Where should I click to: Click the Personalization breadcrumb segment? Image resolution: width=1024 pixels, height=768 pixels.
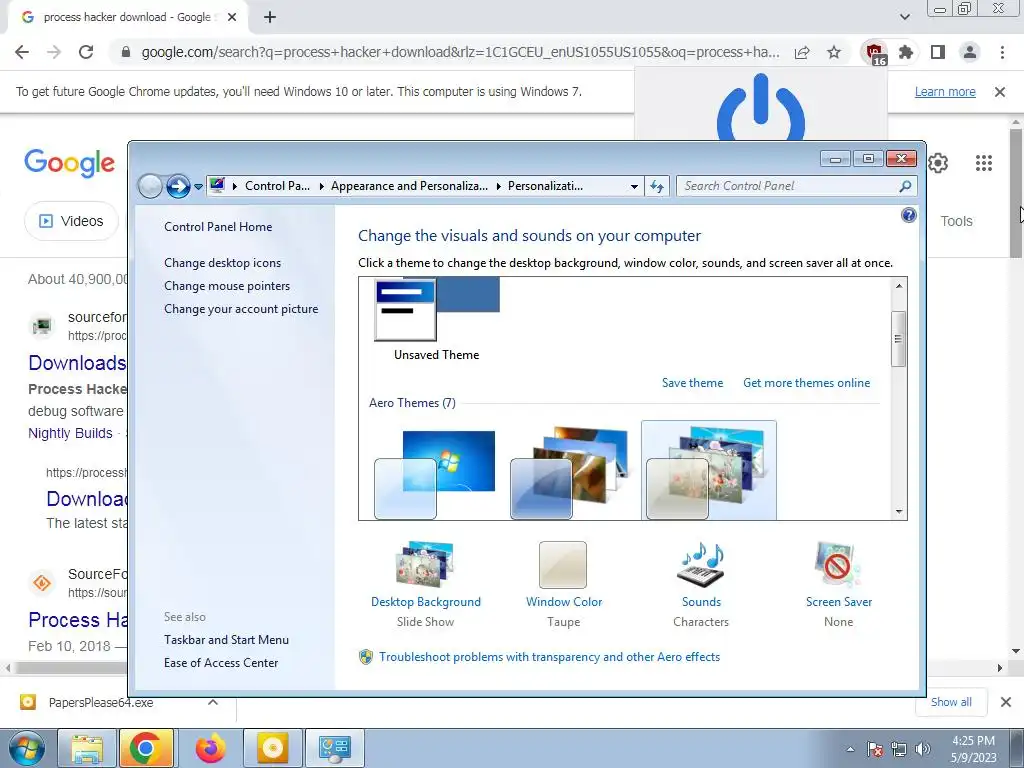pos(545,186)
